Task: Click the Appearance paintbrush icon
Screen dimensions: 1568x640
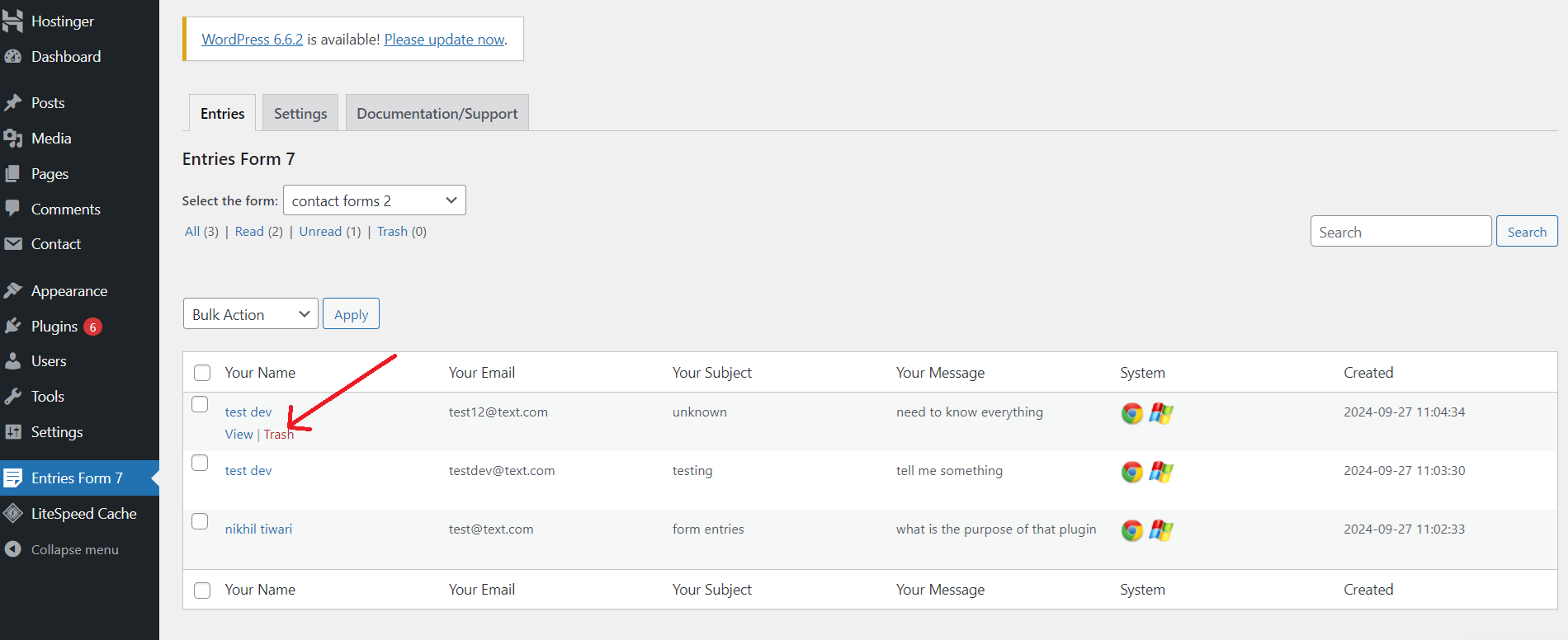Action: 13,291
